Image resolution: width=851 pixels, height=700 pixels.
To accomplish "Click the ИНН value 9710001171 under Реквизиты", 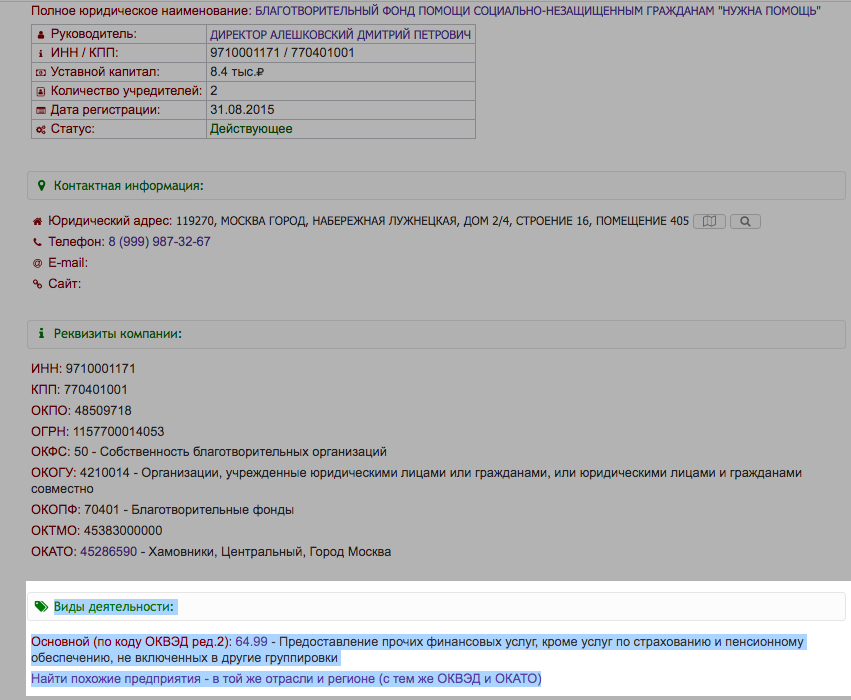I will coord(100,369).
